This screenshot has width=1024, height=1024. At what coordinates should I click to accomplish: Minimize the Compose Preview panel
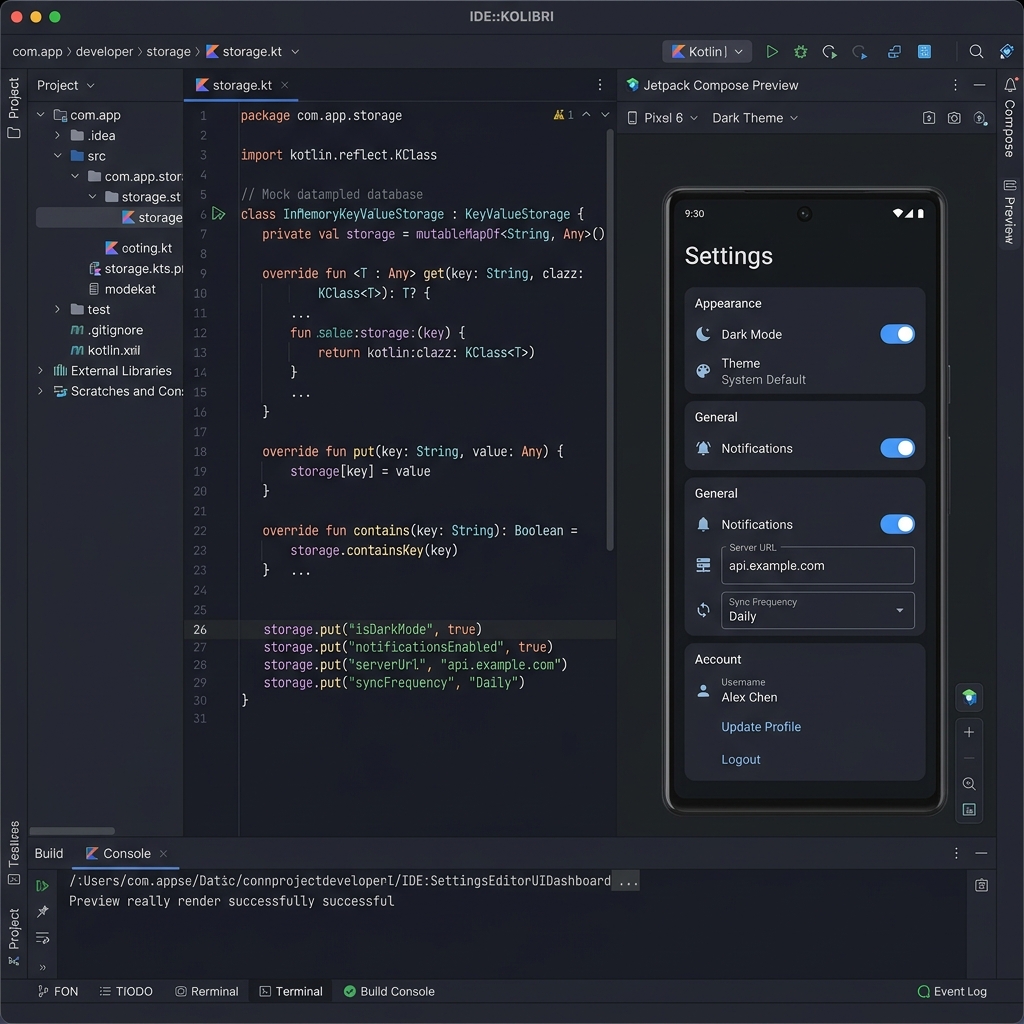pos(979,85)
